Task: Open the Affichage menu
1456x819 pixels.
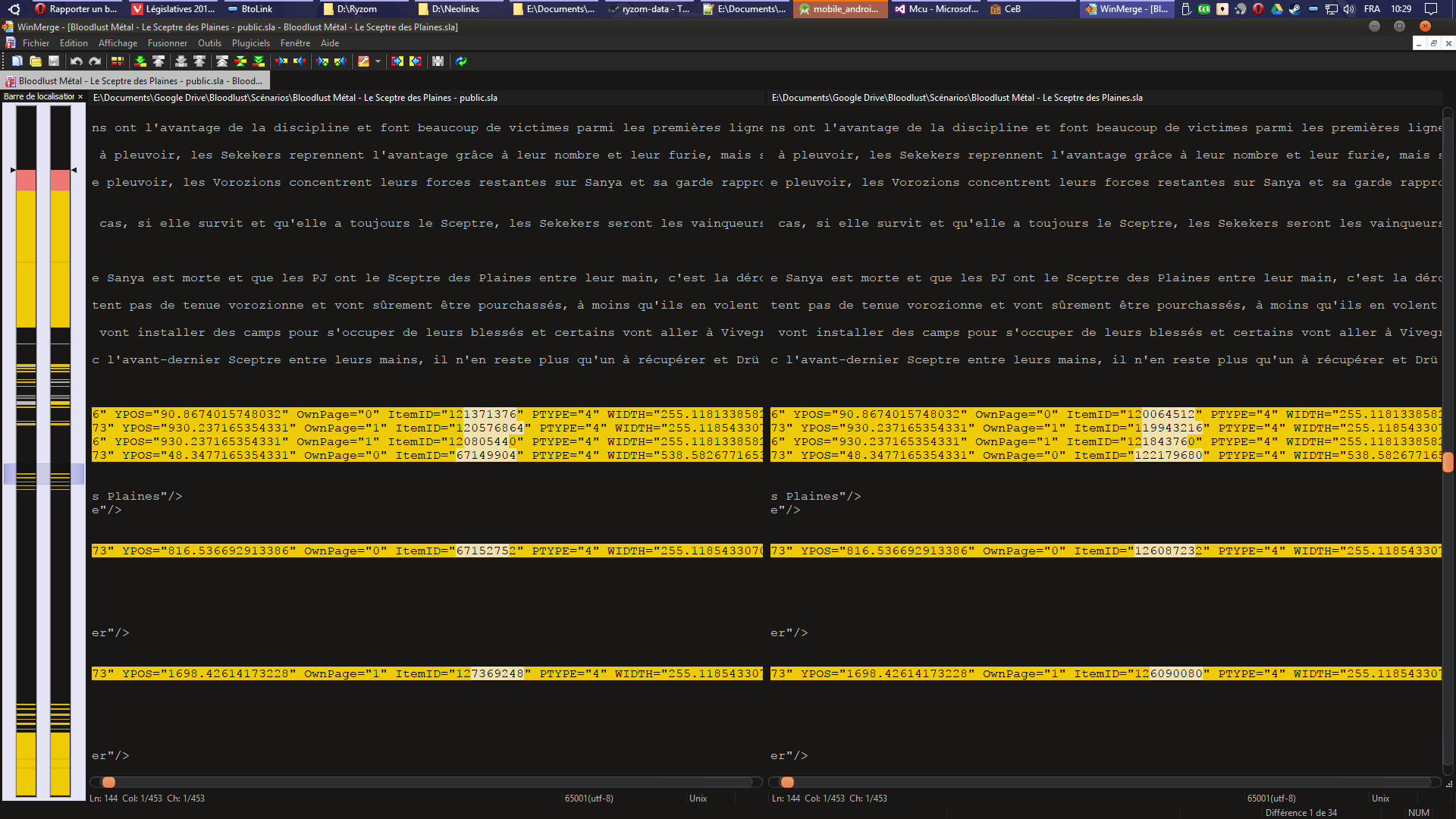Action: click(118, 43)
